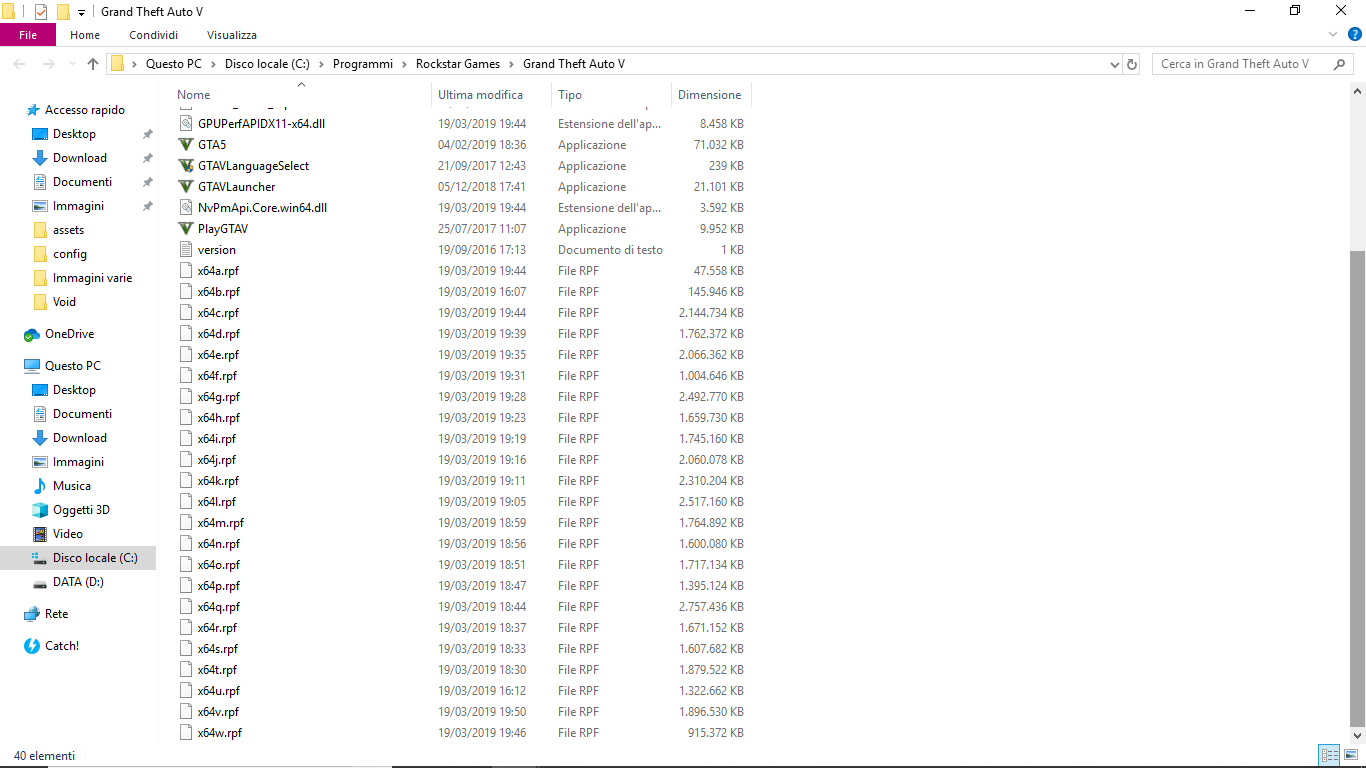The height and width of the screenshot is (768, 1366).
Task: Open the Void quick access folder
Action: [64, 302]
